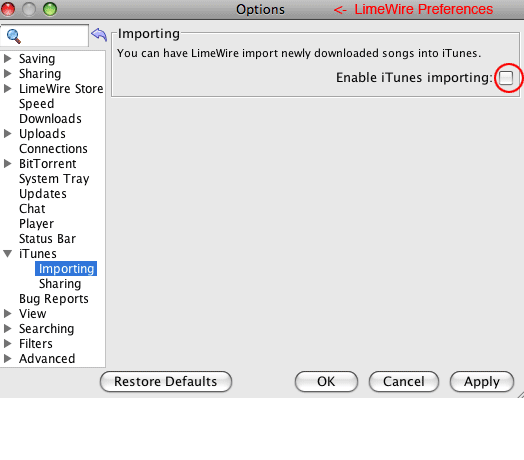This screenshot has width=524, height=460.
Task: Select the Uploads label
Action: (x=42, y=134)
